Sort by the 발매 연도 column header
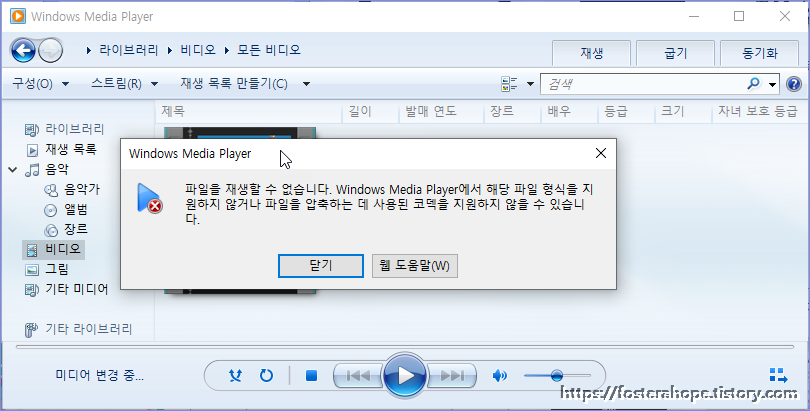The image size is (810, 411). (x=442, y=112)
